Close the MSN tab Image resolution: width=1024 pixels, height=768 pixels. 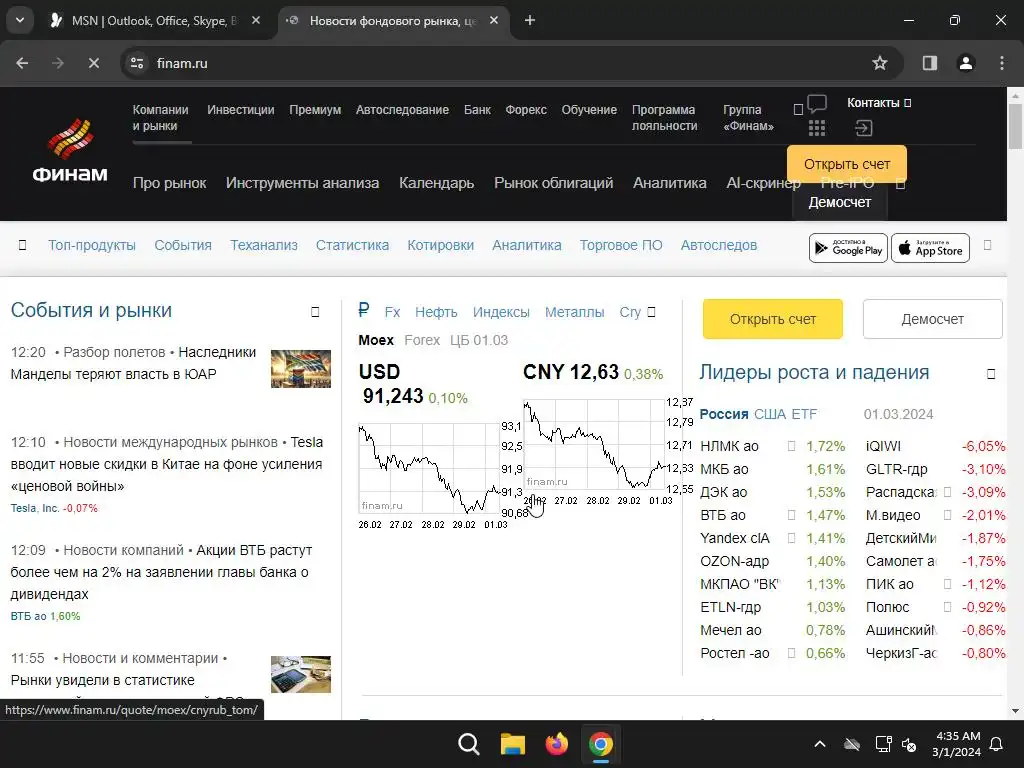pos(256,20)
